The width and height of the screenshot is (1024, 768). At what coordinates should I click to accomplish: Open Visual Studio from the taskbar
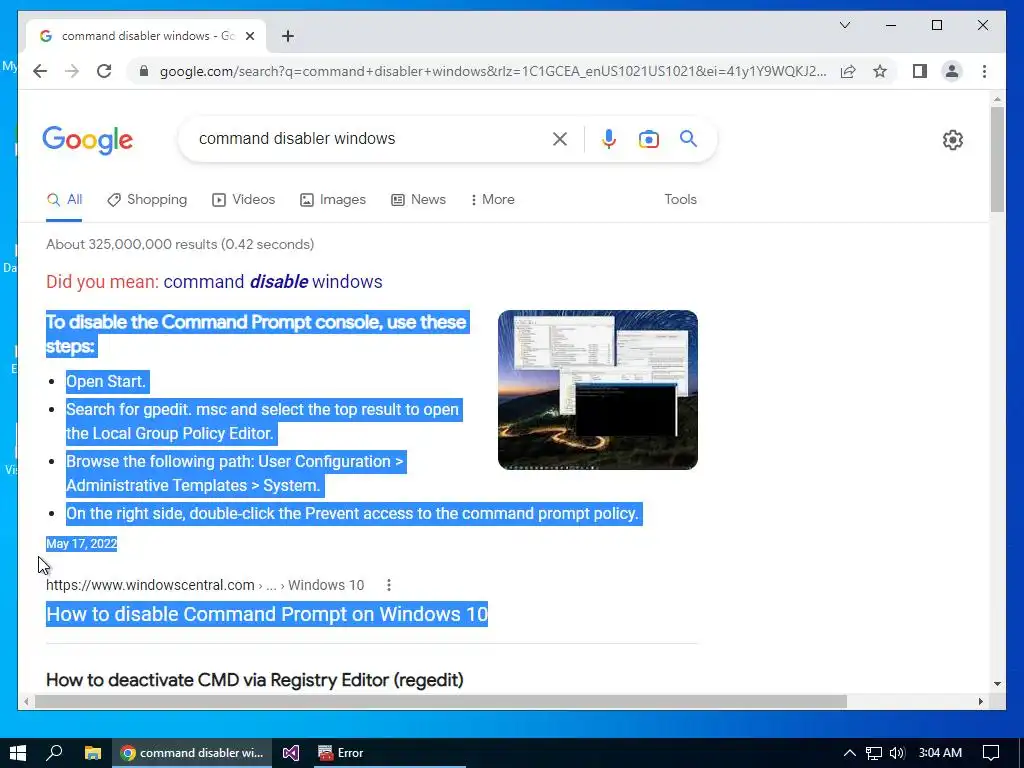coord(291,753)
